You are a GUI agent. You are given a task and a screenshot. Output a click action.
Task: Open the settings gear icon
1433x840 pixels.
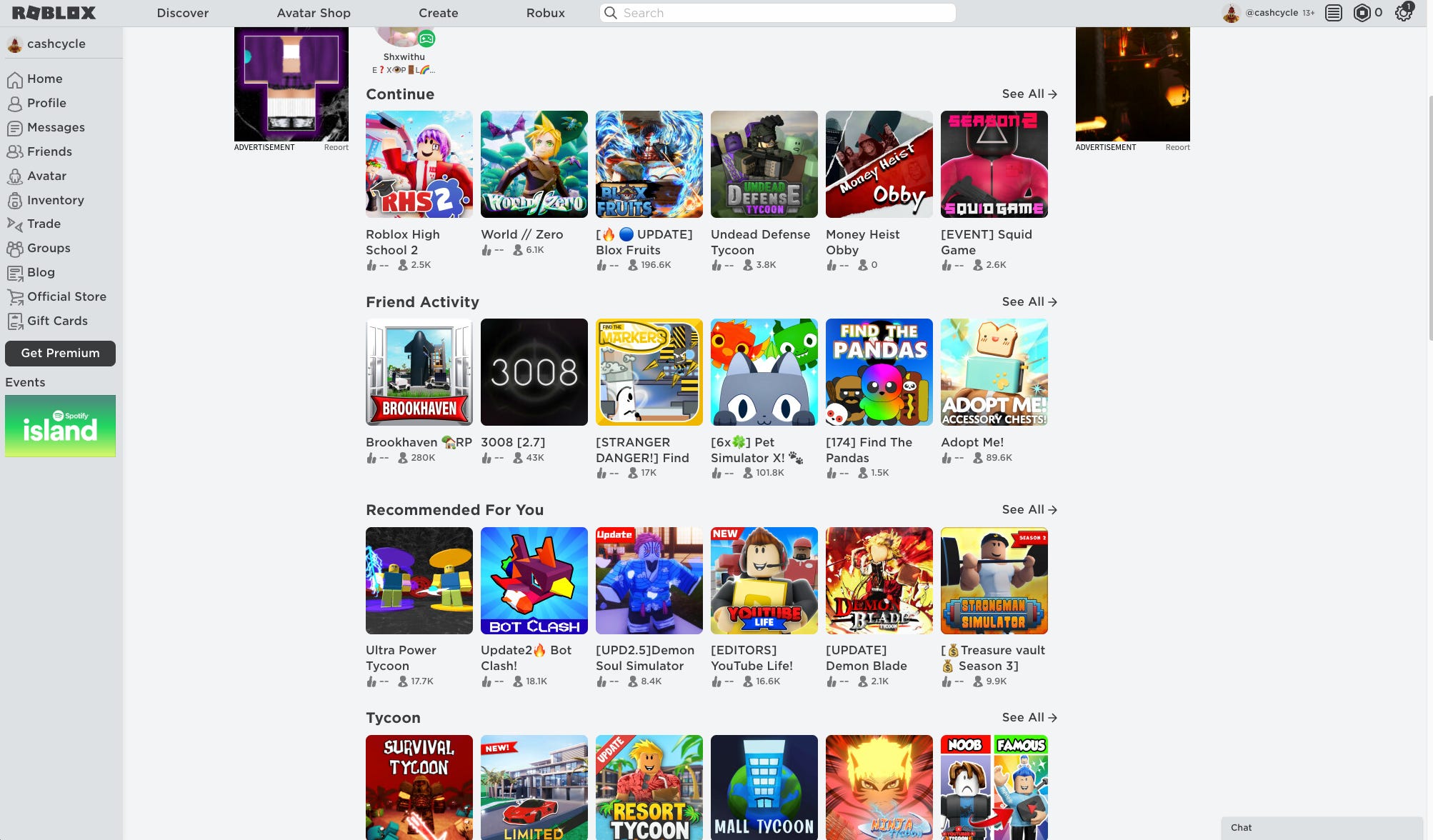(1404, 13)
